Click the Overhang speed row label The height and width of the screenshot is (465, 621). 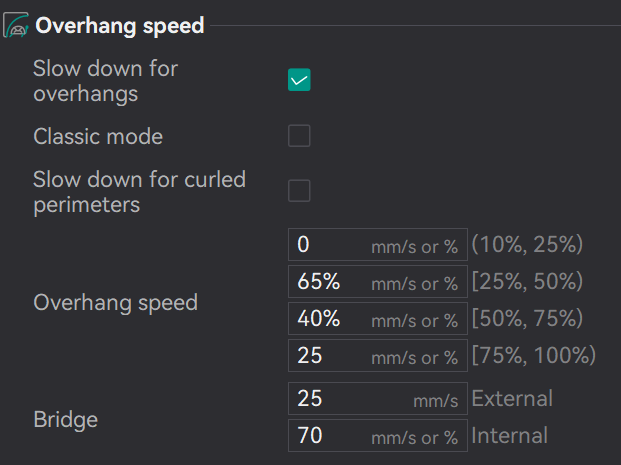pyautogui.click(x=115, y=302)
